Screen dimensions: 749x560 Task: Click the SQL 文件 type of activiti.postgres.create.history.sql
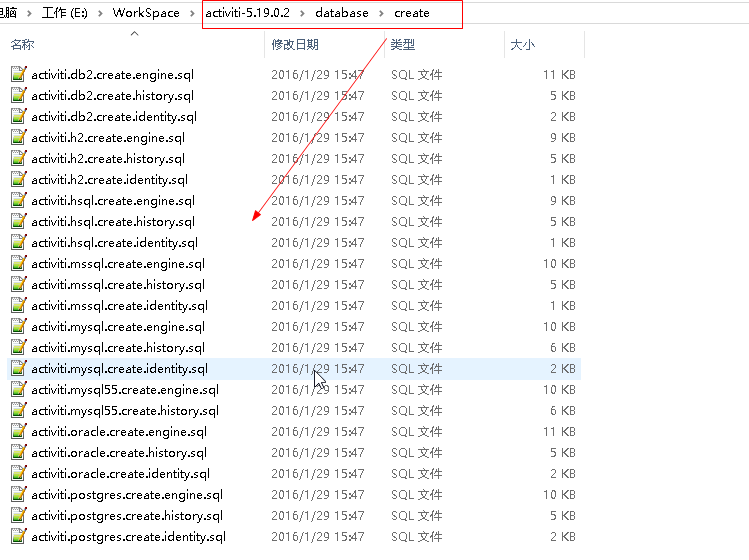(417, 516)
